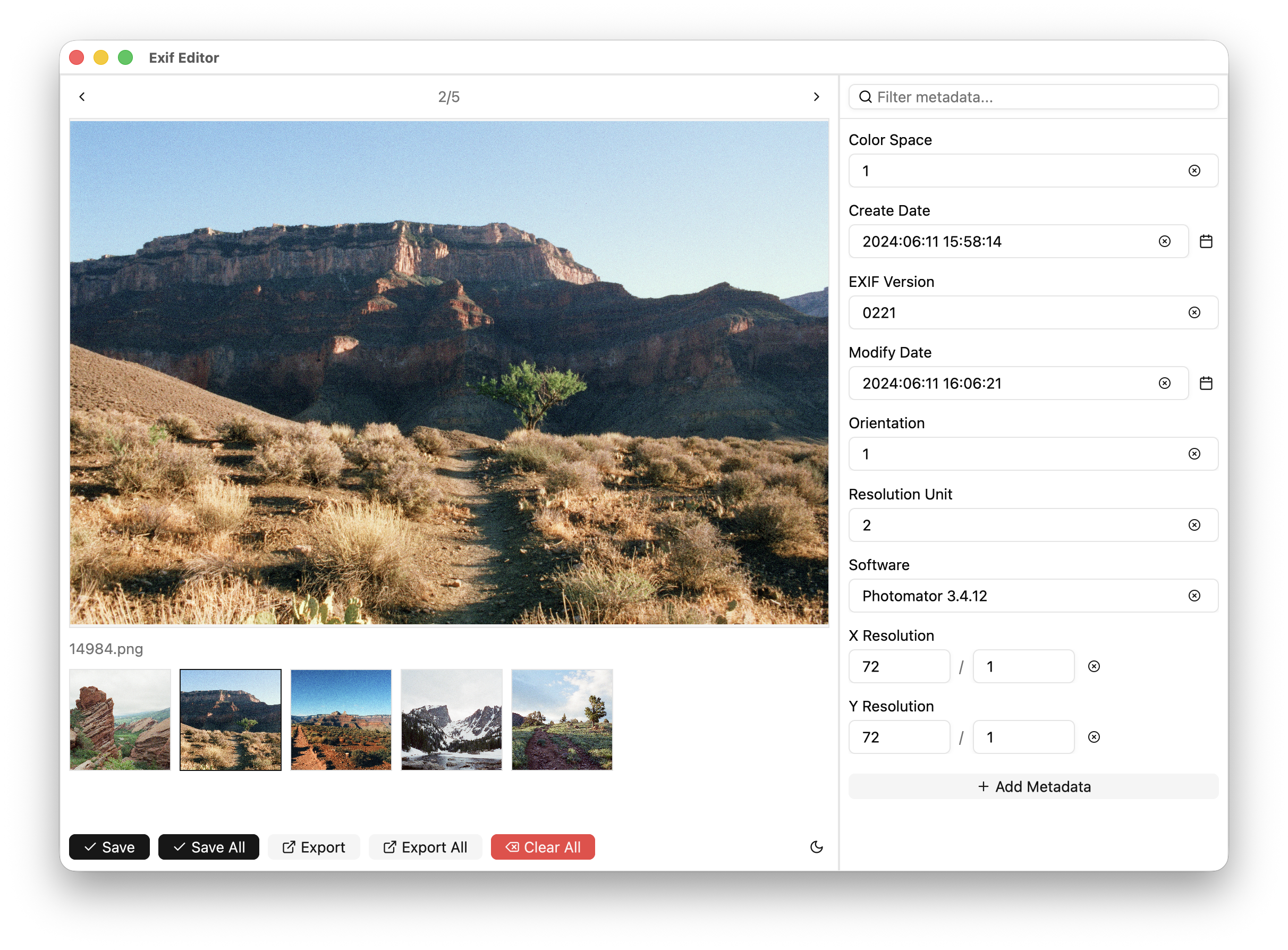Go to the previous image arrow
Image resolution: width=1288 pixels, height=950 pixels.
pos(82,97)
